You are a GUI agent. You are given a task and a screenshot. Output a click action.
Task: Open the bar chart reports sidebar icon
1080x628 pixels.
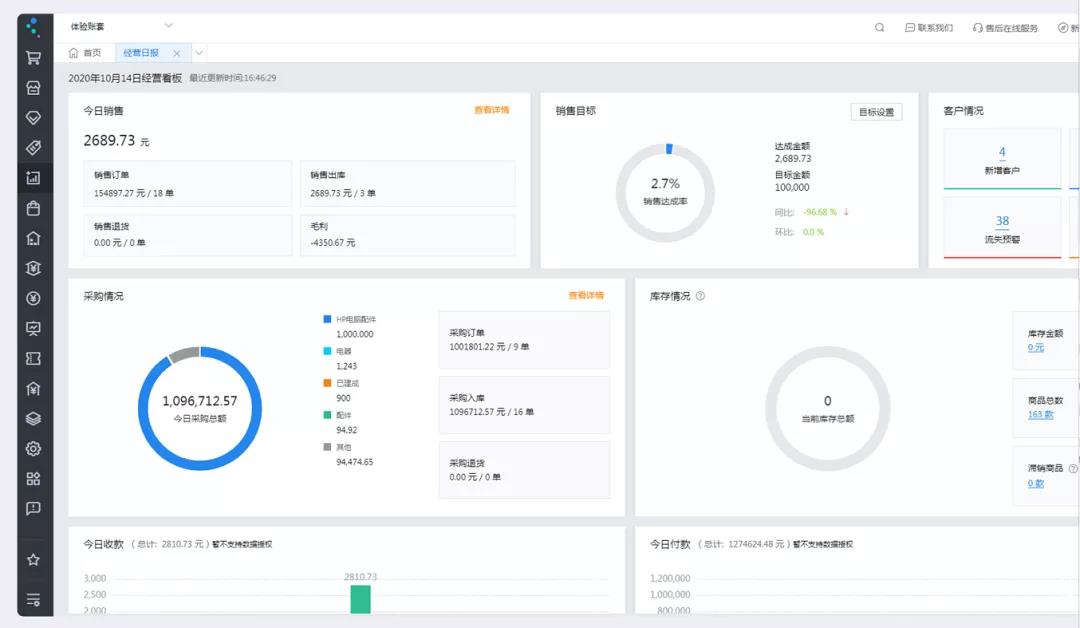pos(33,178)
